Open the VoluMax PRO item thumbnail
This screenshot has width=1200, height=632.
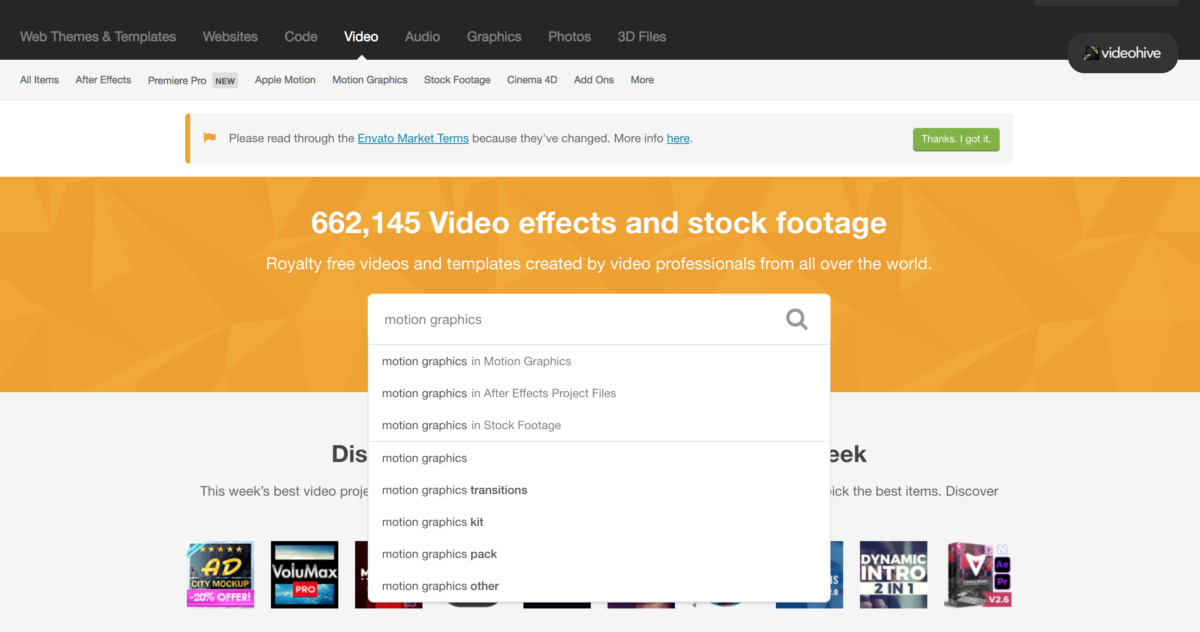(x=305, y=575)
